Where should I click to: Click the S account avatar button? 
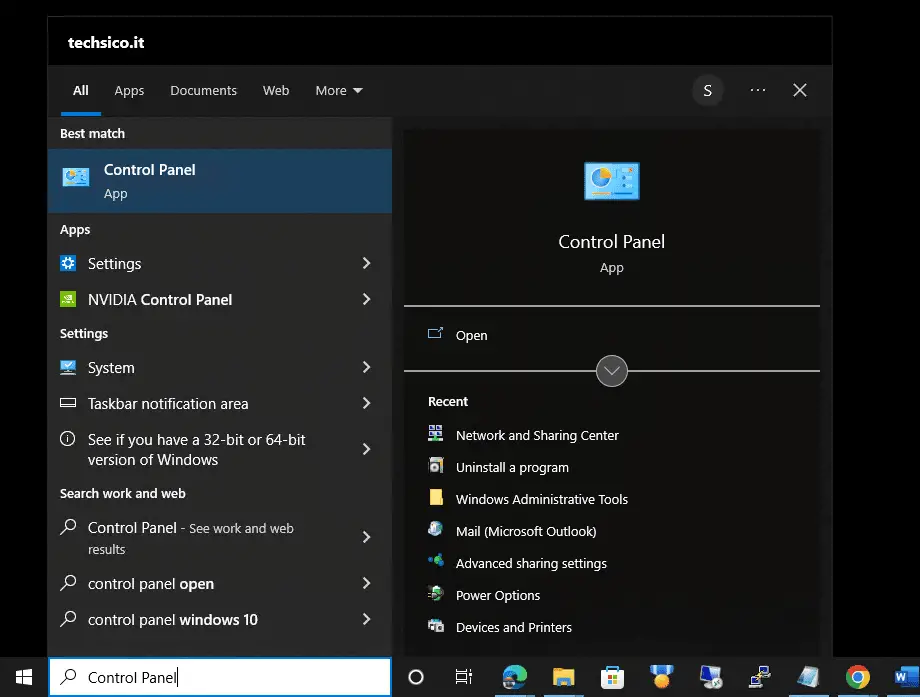pos(708,90)
